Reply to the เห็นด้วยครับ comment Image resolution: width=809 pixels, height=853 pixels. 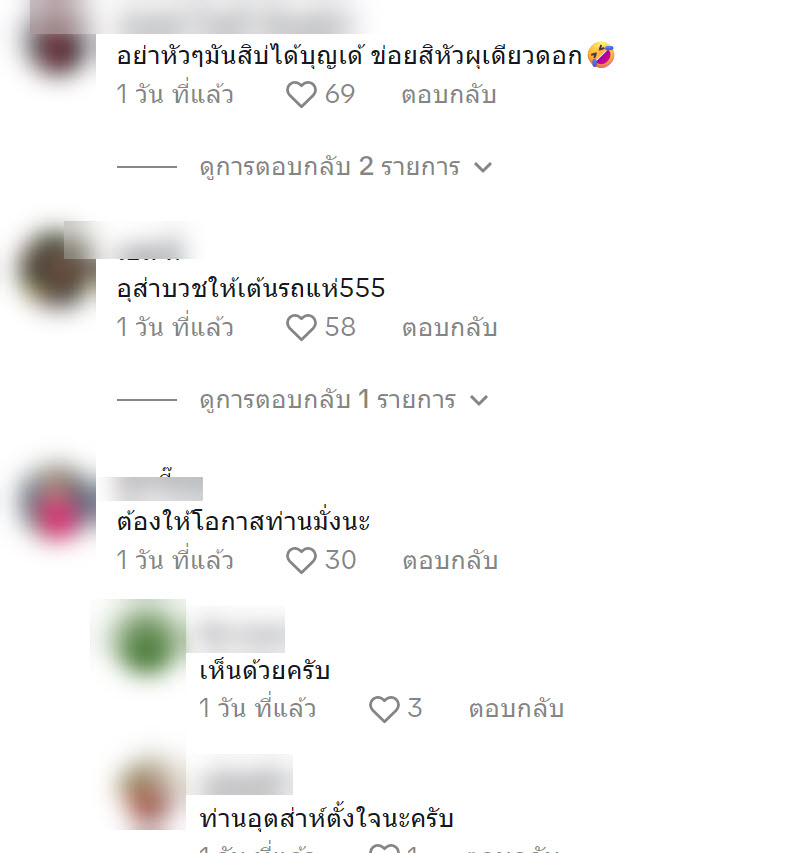tap(516, 709)
